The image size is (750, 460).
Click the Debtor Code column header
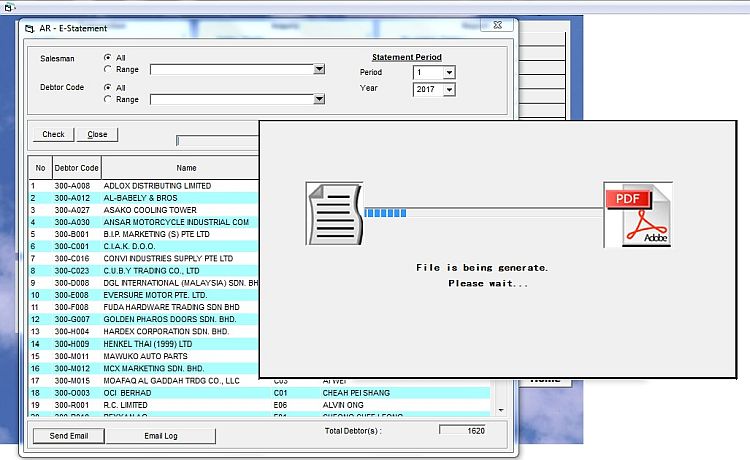(x=76, y=168)
